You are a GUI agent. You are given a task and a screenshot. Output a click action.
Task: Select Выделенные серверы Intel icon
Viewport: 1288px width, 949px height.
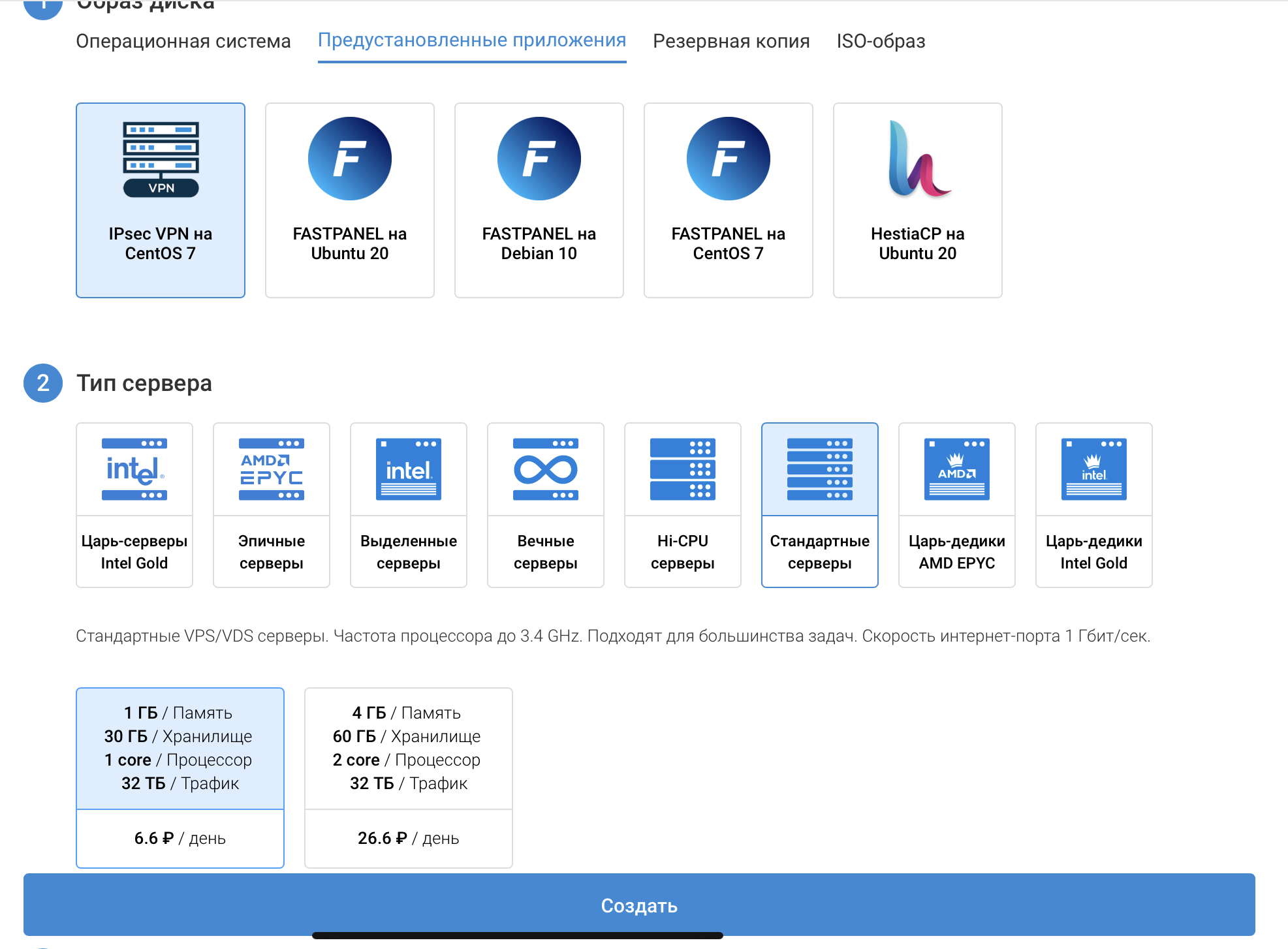point(409,469)
